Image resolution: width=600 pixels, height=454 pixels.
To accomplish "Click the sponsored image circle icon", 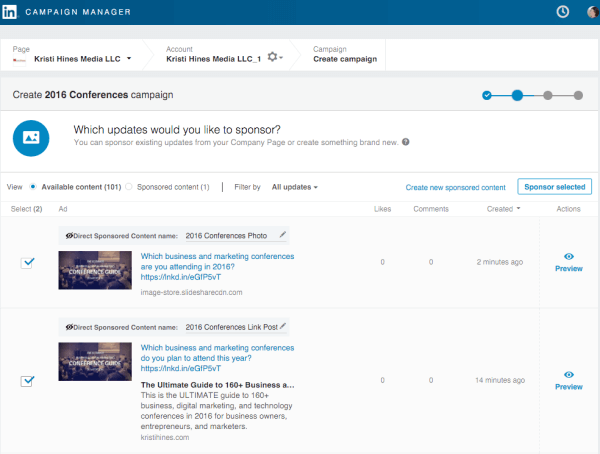I will [x=31, y=138].
